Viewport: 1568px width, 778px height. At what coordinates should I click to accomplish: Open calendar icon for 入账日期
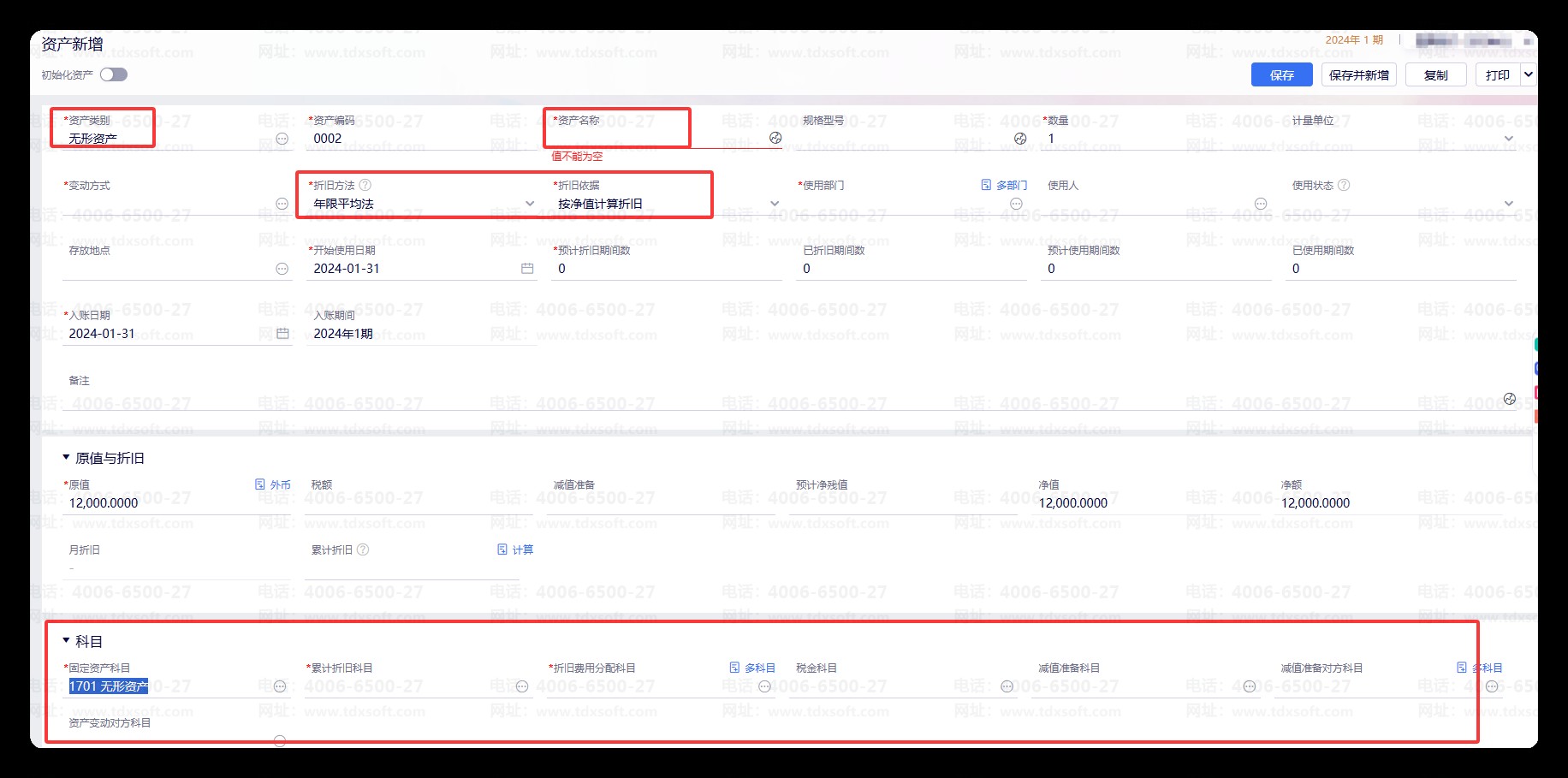coord(282,334)
